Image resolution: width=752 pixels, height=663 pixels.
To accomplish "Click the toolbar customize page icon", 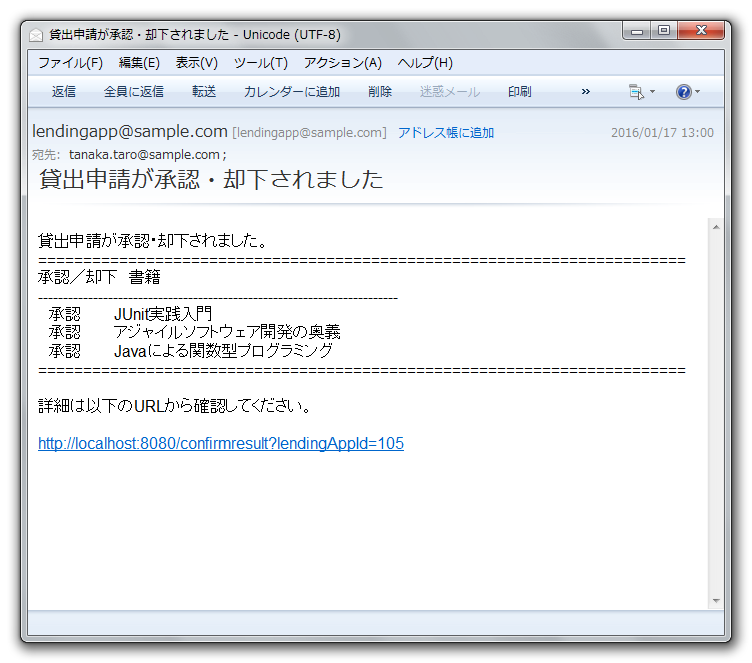I will pos(636,92).
